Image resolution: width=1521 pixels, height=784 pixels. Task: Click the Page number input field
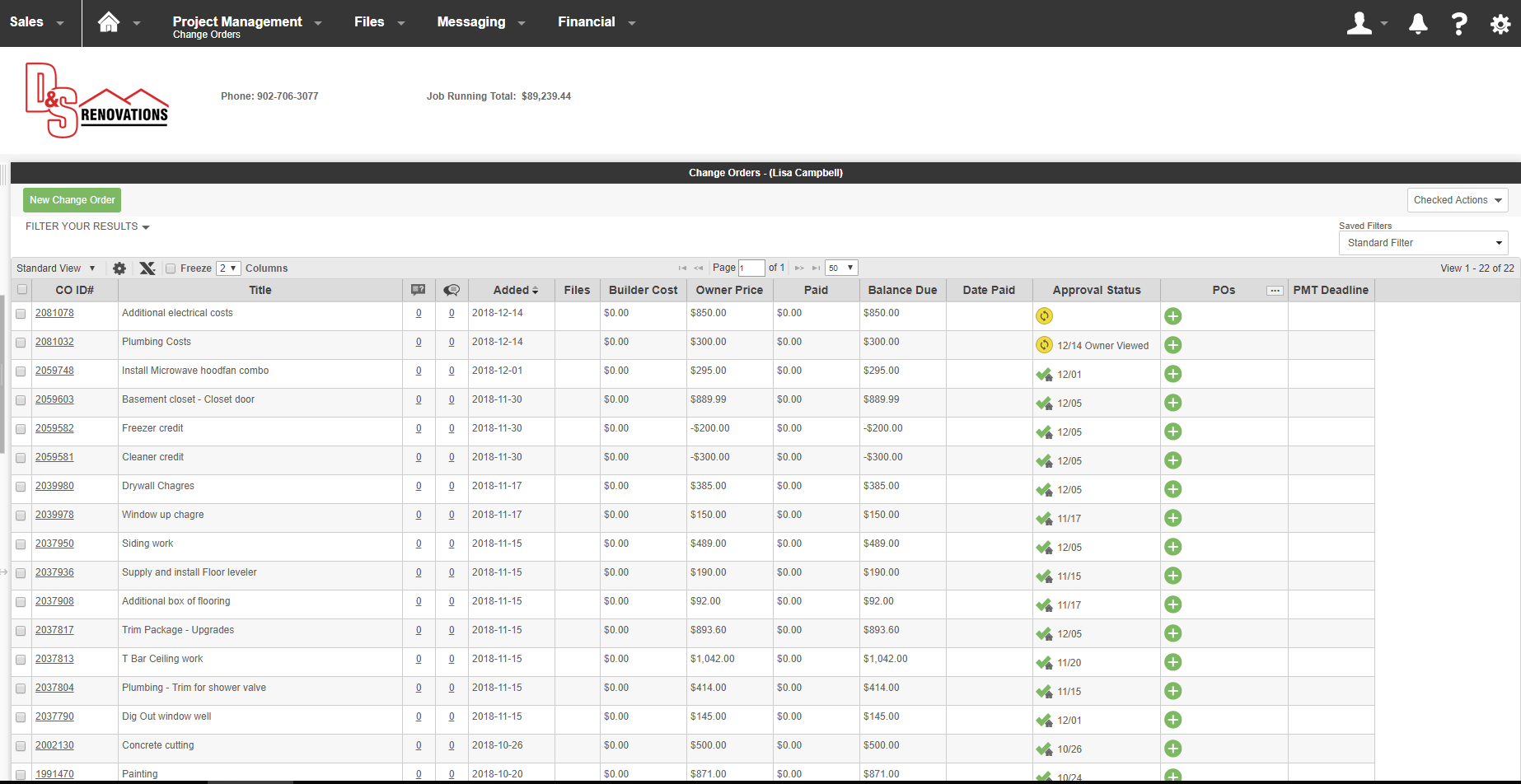pos(751,268)
